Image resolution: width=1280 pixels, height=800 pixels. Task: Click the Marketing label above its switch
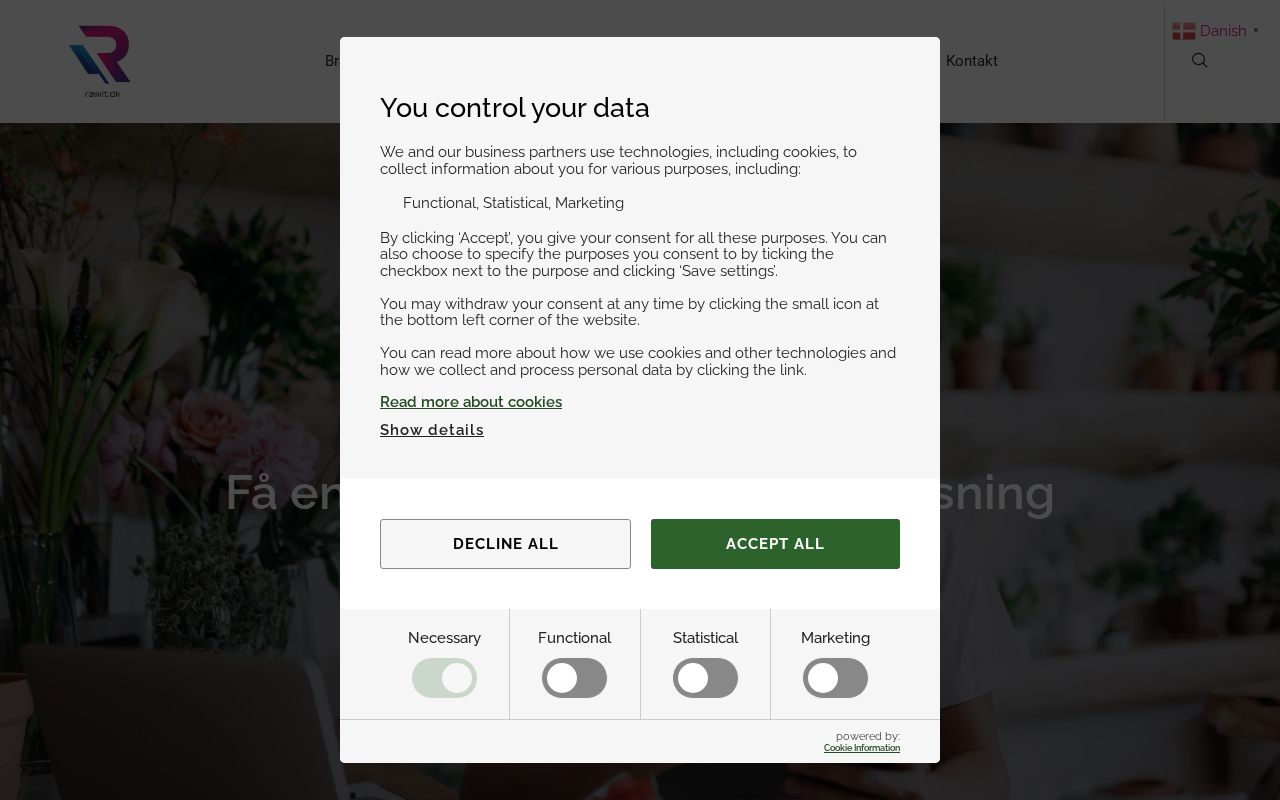click(835, 638)
